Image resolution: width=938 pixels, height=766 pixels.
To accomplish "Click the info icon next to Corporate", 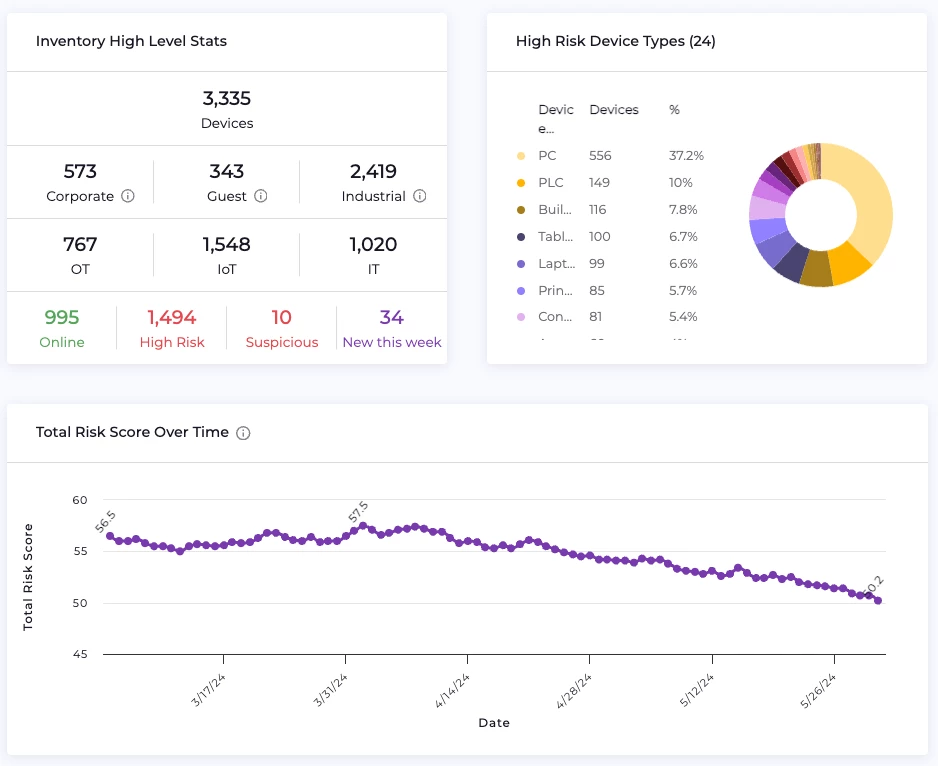I will (x=128, y=196).
